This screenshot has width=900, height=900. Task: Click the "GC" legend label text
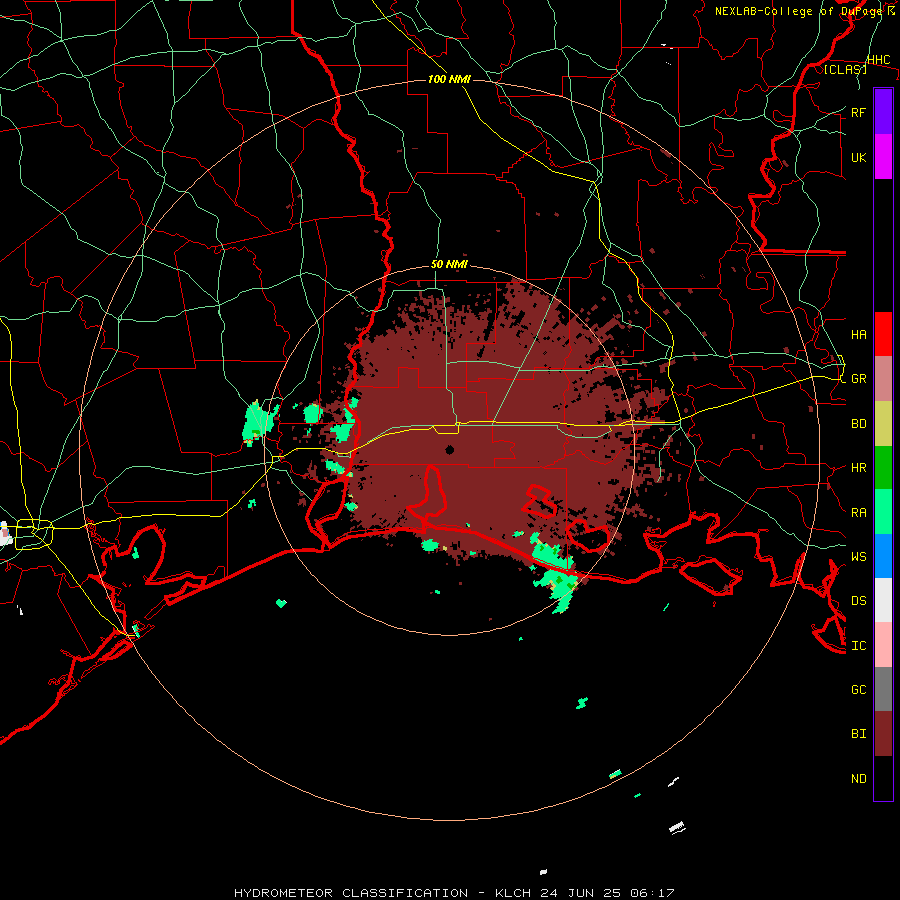click(858, 690)
